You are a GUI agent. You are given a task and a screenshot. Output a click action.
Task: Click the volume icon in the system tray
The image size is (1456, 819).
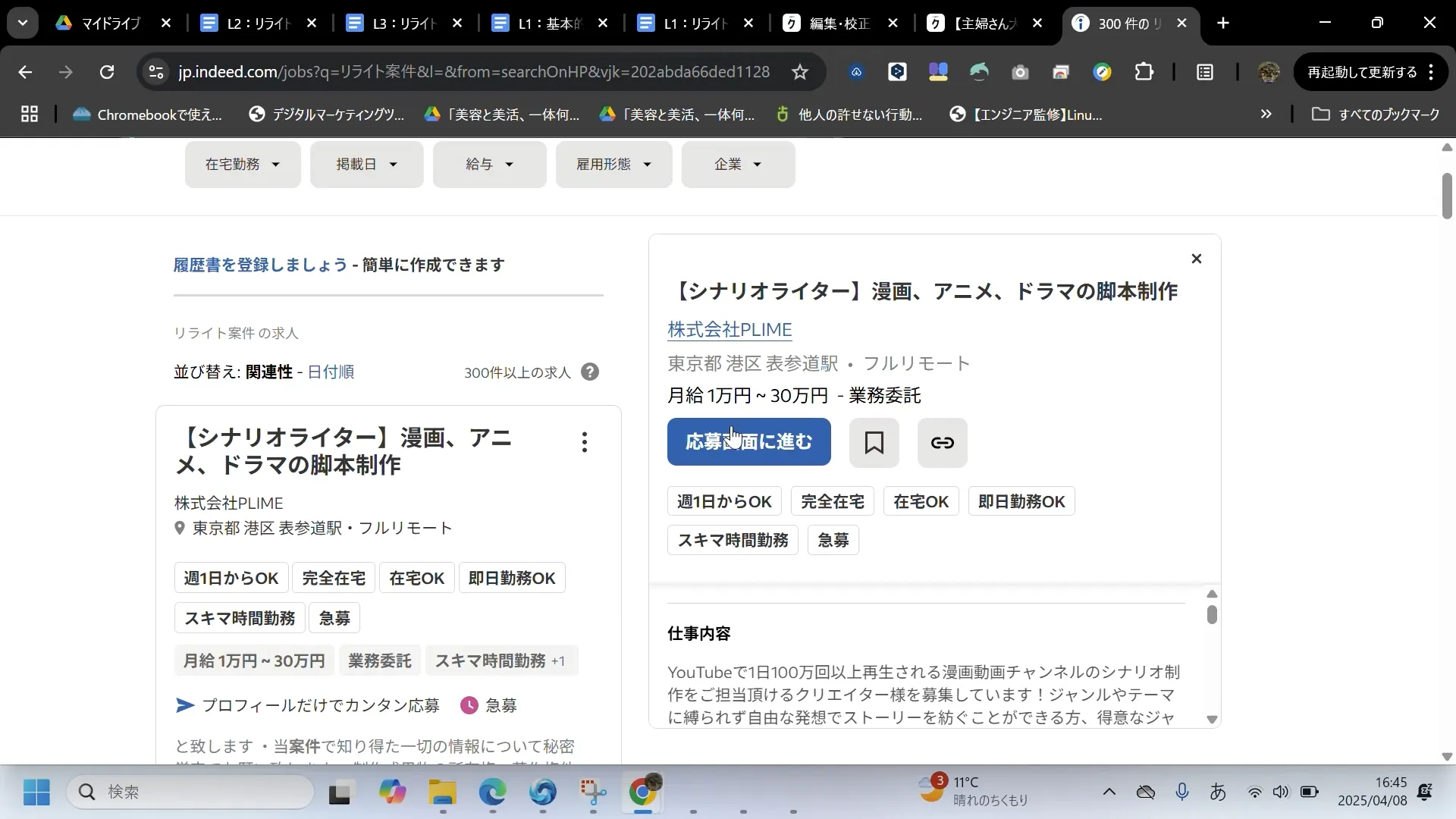point(1282,792)
